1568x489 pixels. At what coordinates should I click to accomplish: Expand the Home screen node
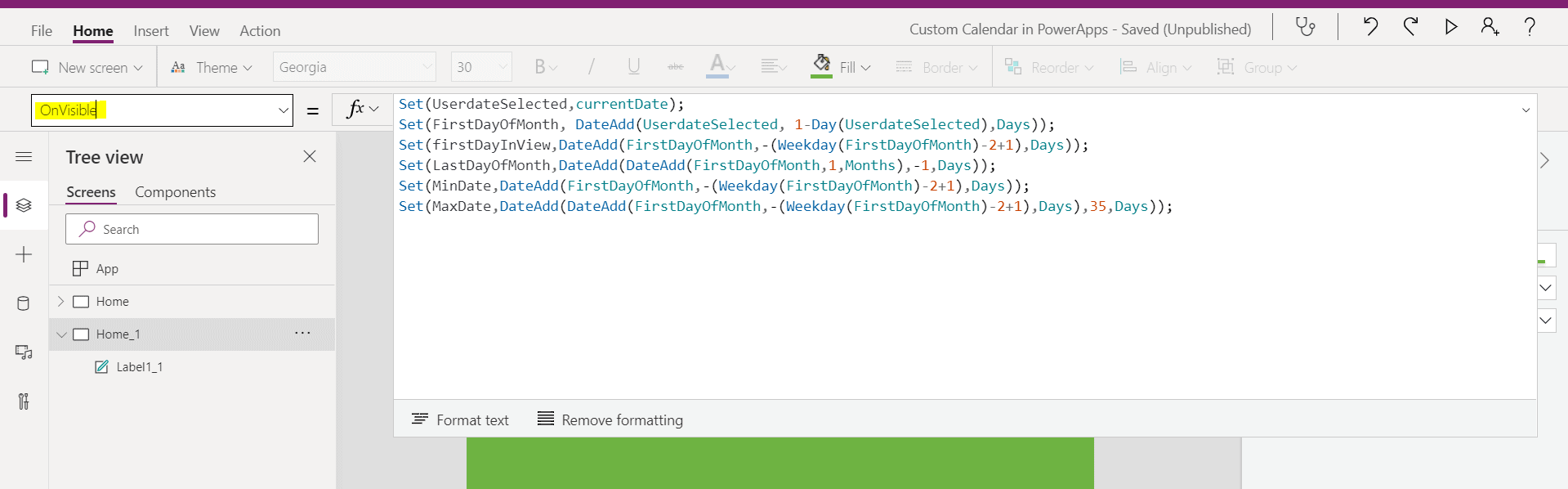tap(60, 301)
